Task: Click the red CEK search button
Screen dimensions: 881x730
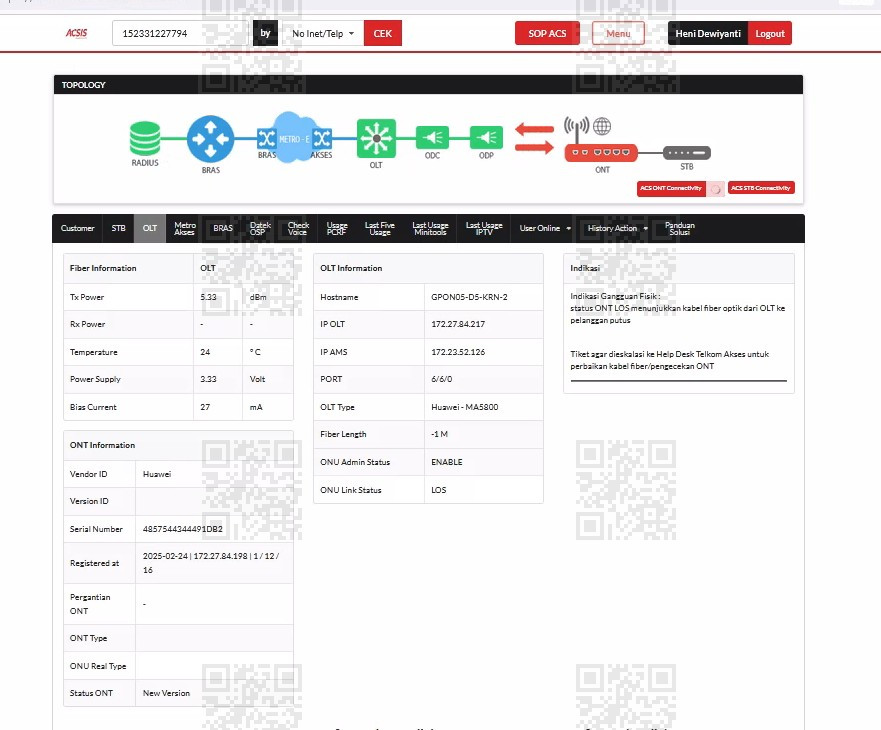Action: pos(383,33)
